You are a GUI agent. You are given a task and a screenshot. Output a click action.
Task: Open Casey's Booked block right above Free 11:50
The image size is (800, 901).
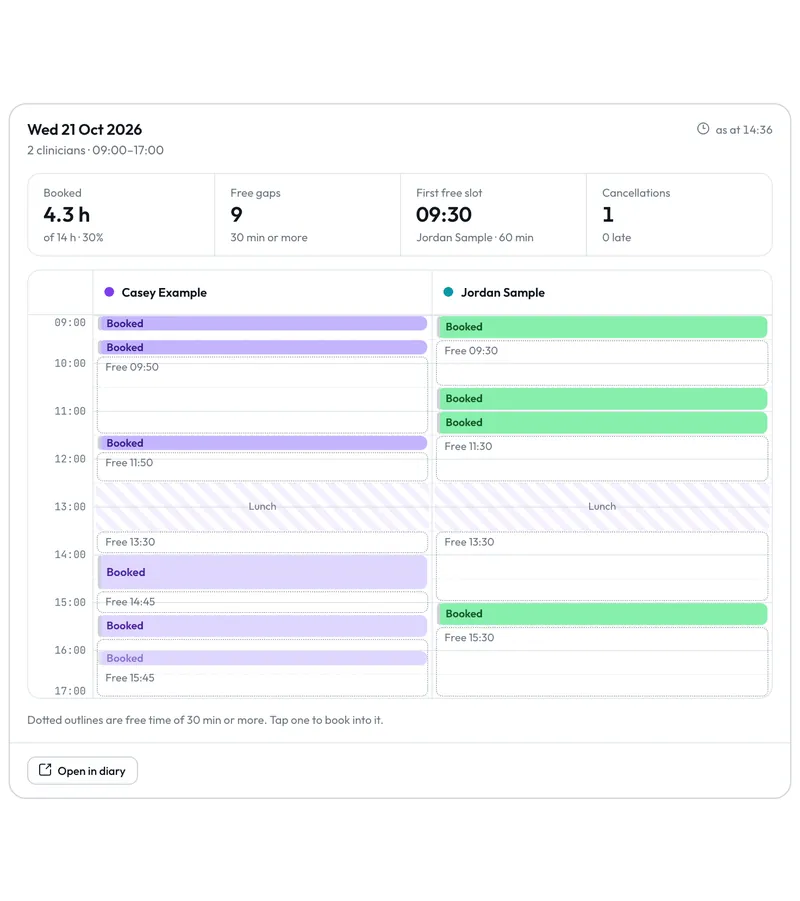pos(263,443)
